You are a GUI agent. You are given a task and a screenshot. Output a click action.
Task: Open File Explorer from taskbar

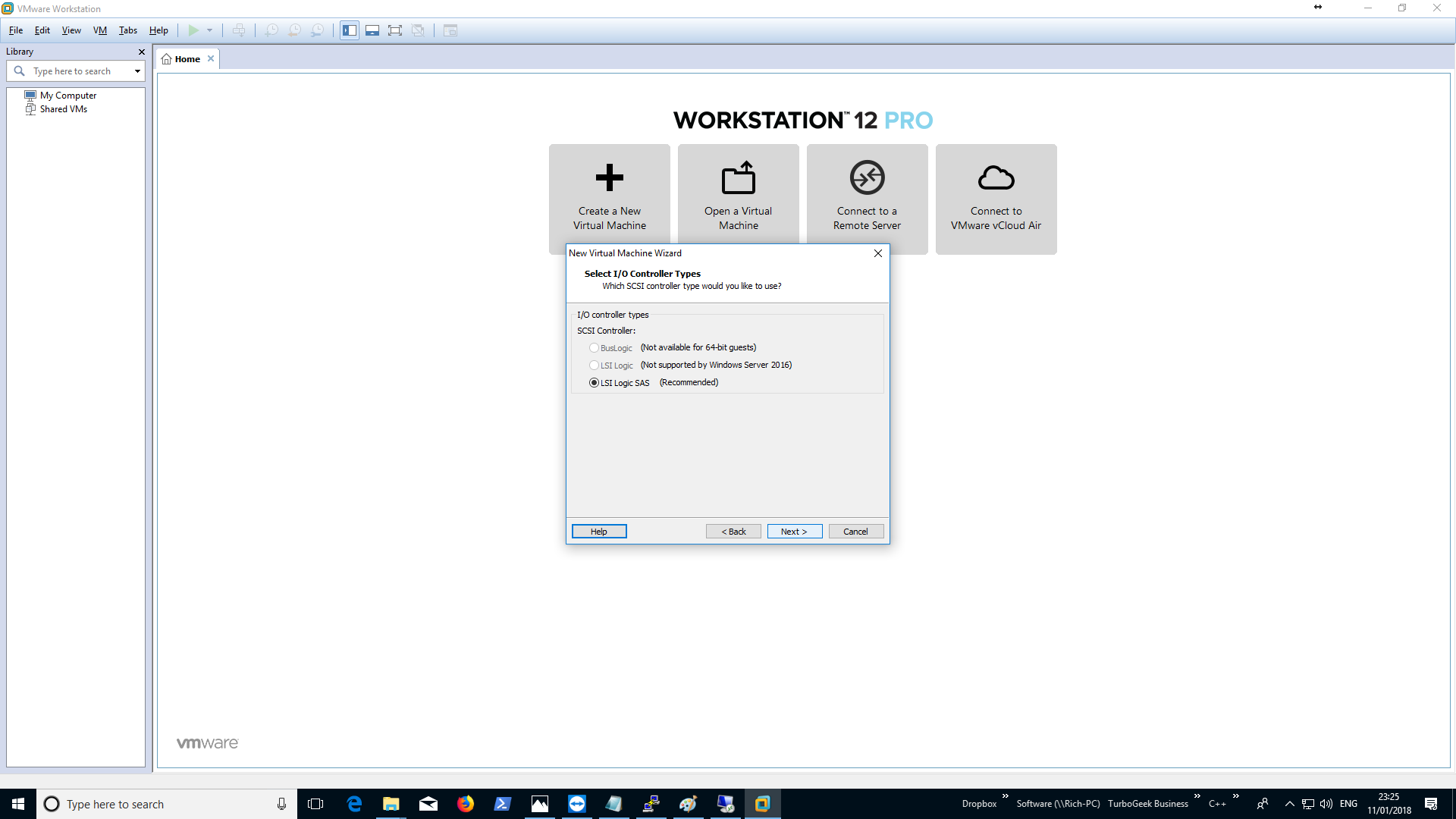pos(391,804)
